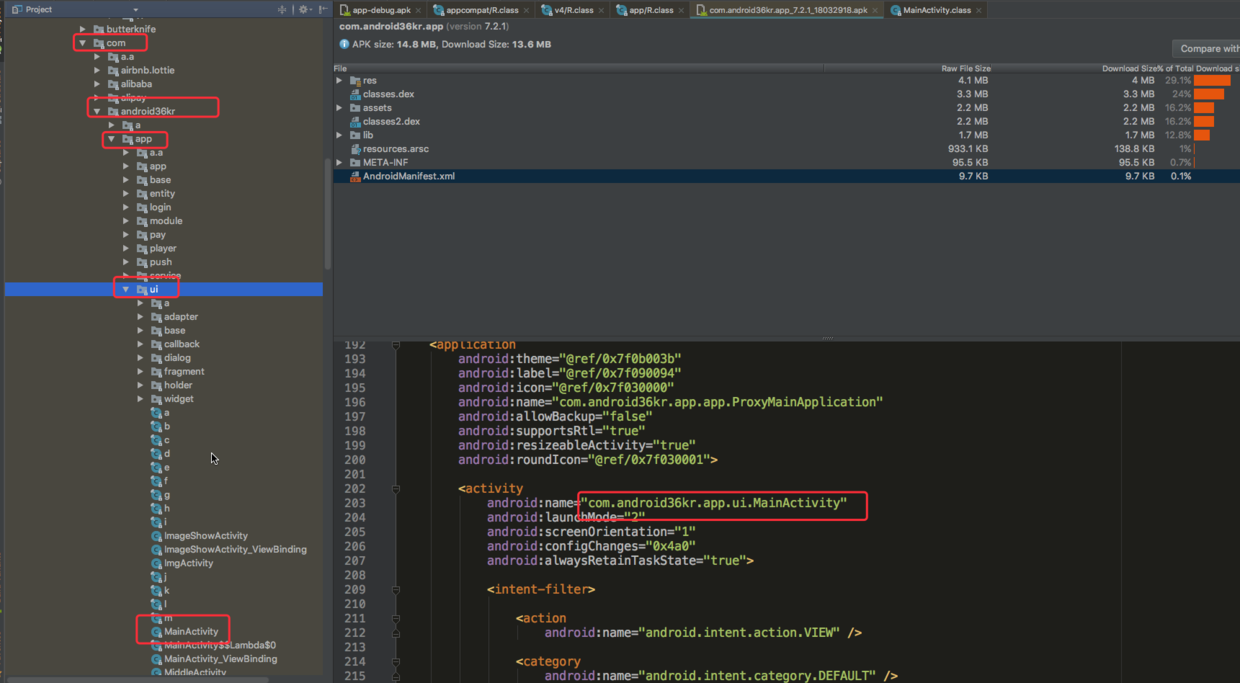
Task: Click the MainActivity class icon in tree
Action: 156,632
